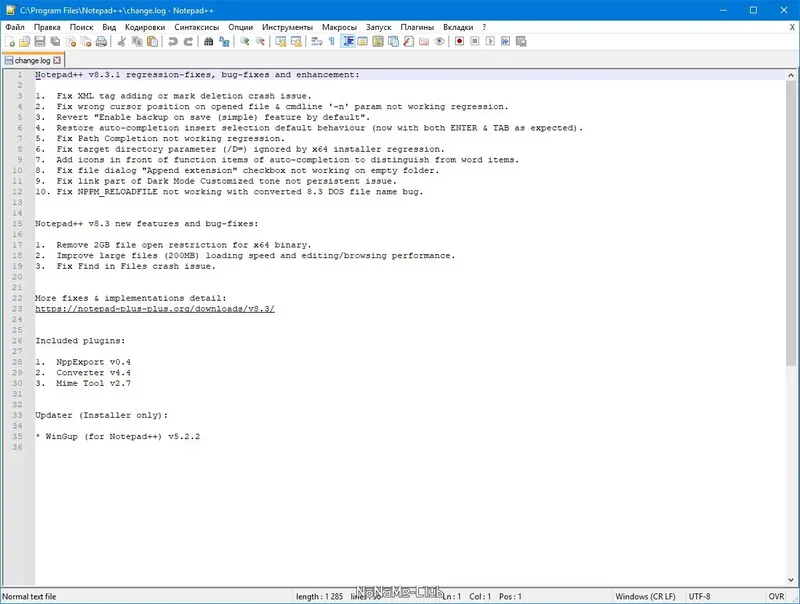
Task: Open the ? help menu
Action: [484, 28]
